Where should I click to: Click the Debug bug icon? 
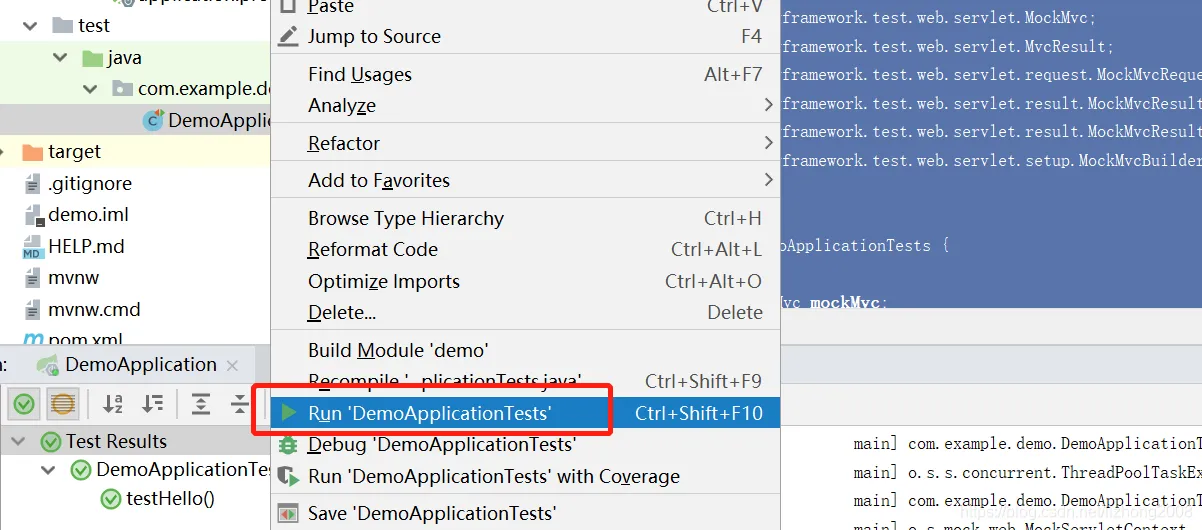pos(289,444)
